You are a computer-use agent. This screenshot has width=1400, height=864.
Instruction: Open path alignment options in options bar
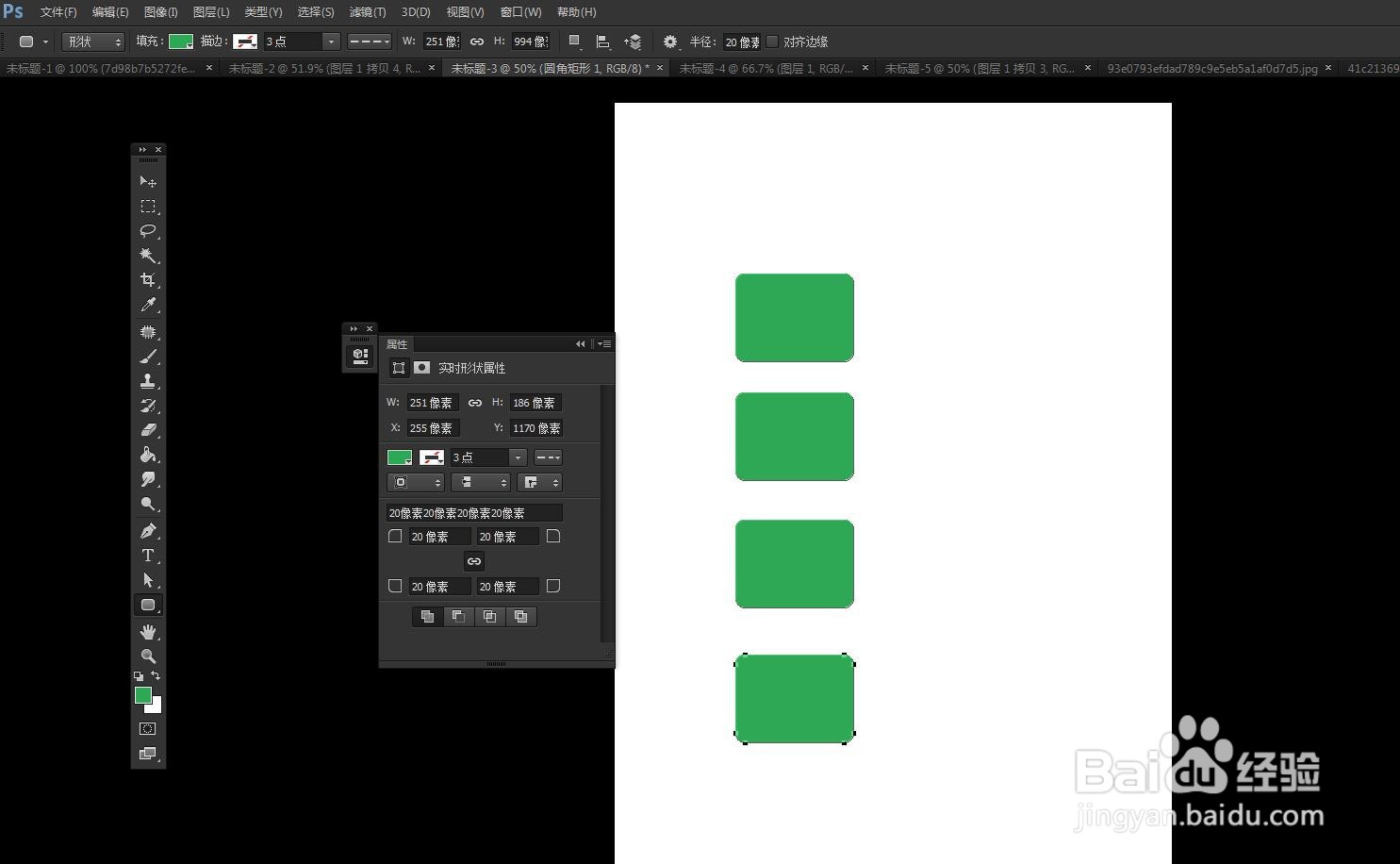(603, 42)
